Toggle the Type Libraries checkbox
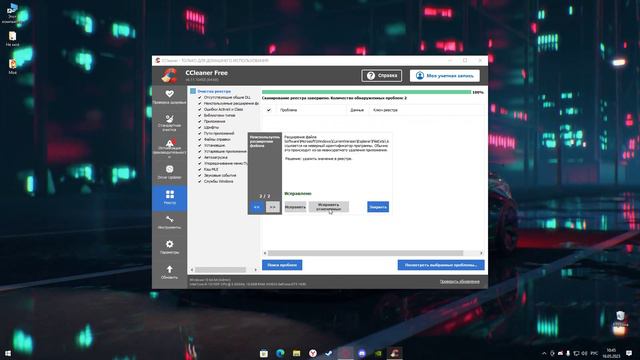 pos(200,116)
